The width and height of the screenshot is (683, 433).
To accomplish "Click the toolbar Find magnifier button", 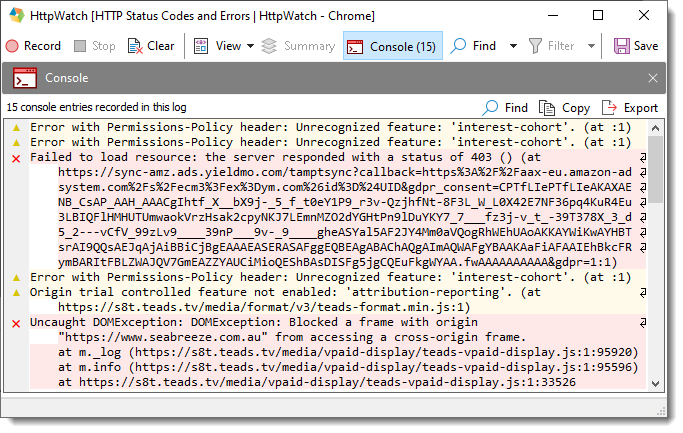I will click(473, 46).
